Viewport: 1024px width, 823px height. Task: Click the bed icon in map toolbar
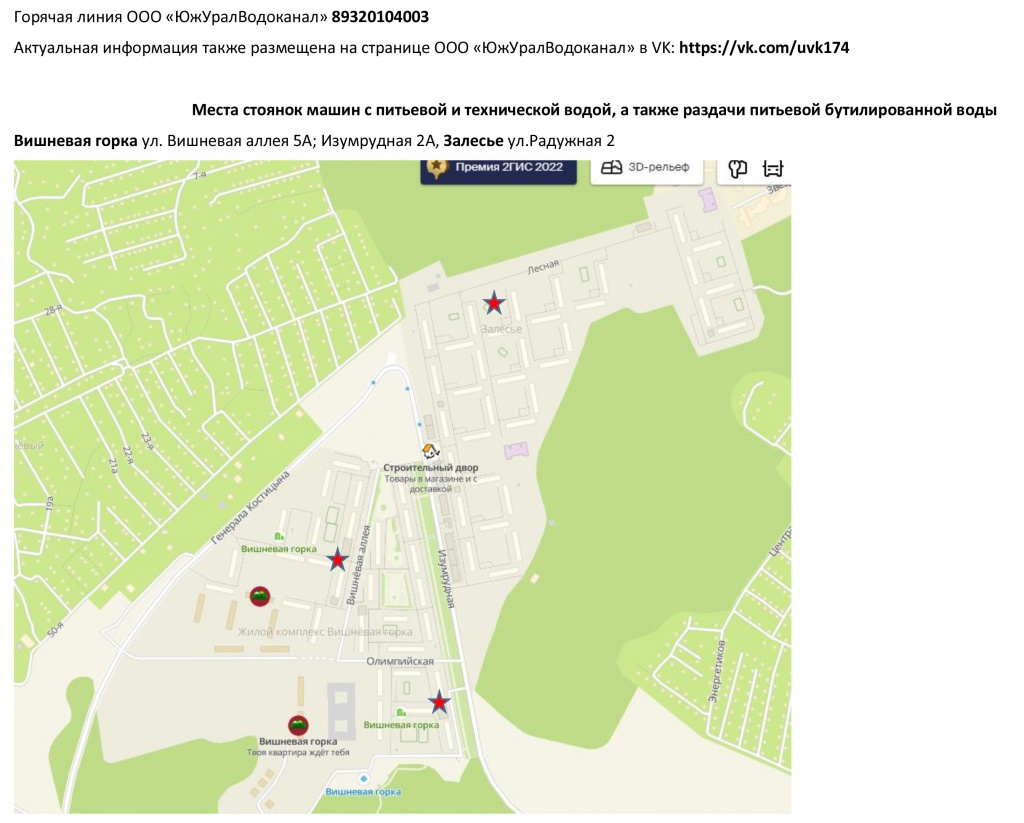(772, 168)
